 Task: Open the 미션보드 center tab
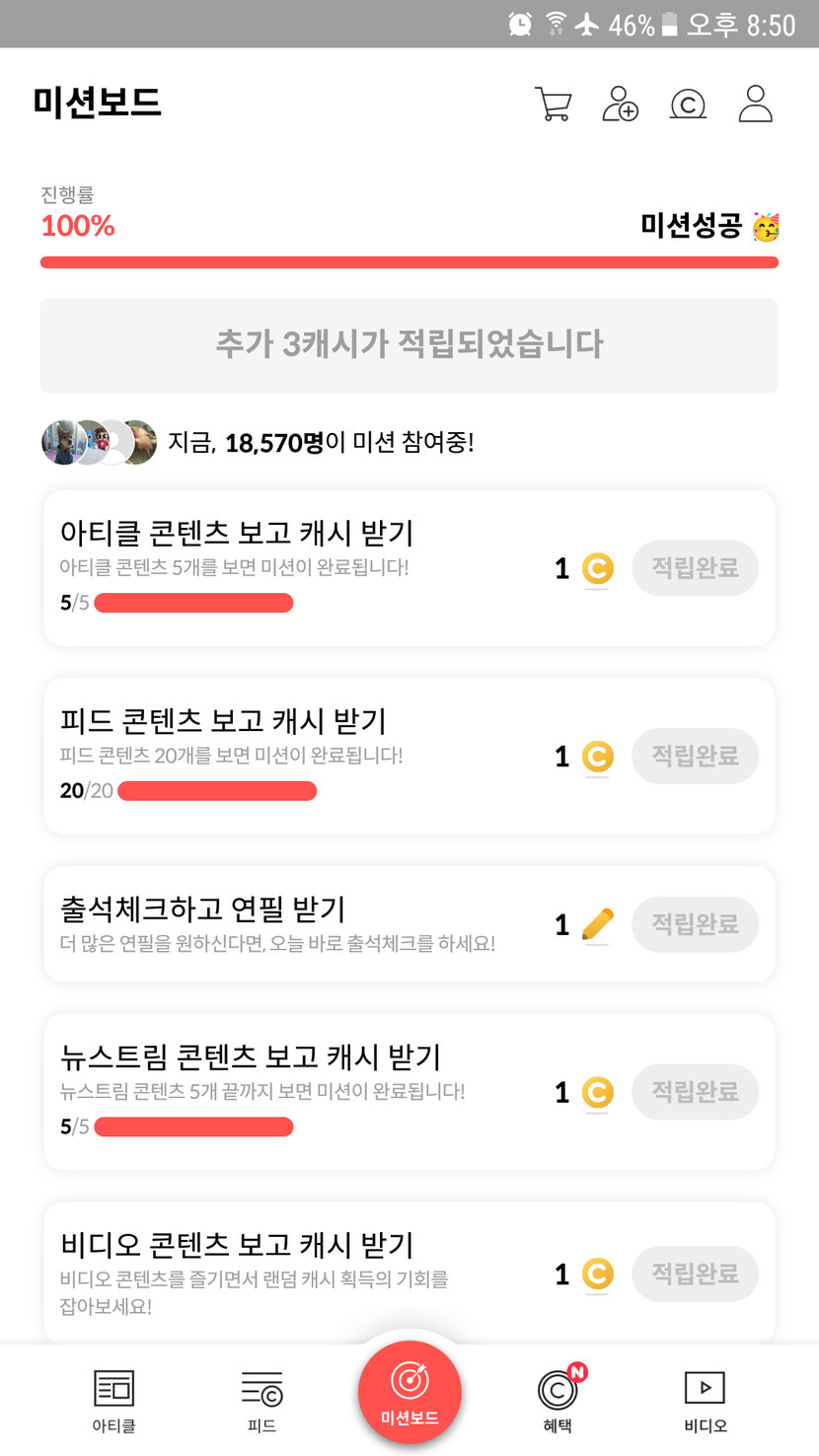coord(409,1393)
